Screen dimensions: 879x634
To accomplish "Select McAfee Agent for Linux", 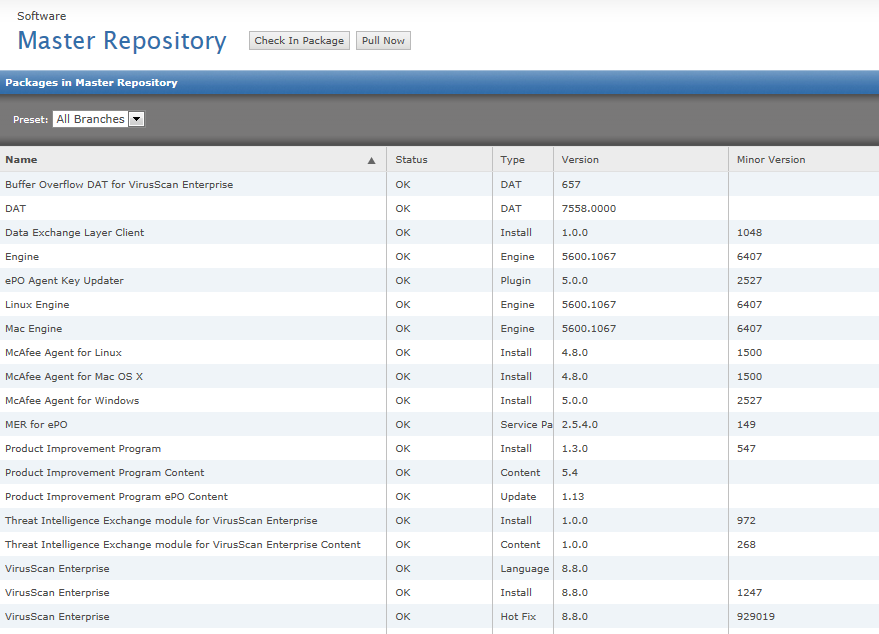I will pos(63,353).
